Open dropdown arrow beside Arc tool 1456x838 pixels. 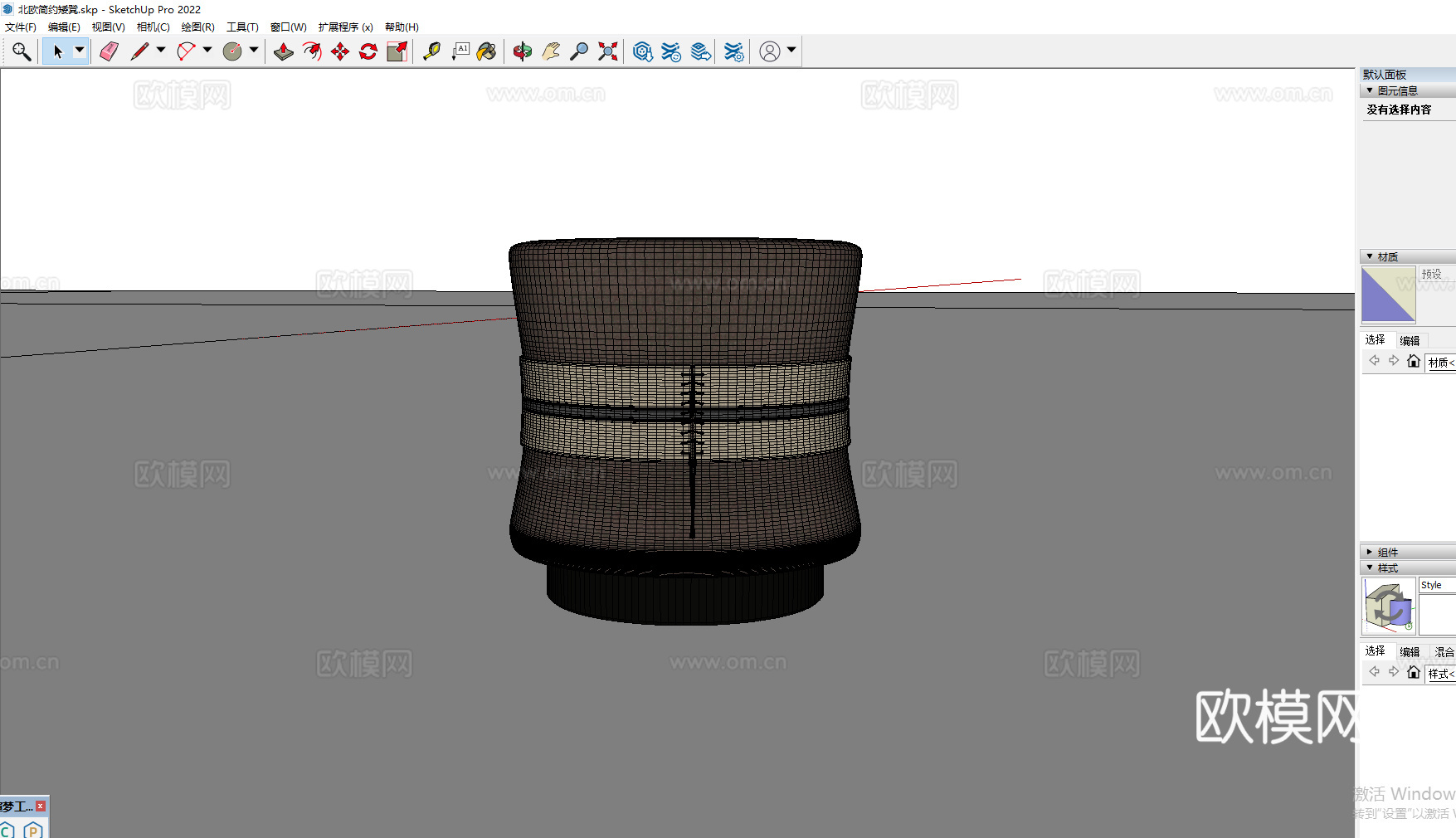click(x=207, y=51)
